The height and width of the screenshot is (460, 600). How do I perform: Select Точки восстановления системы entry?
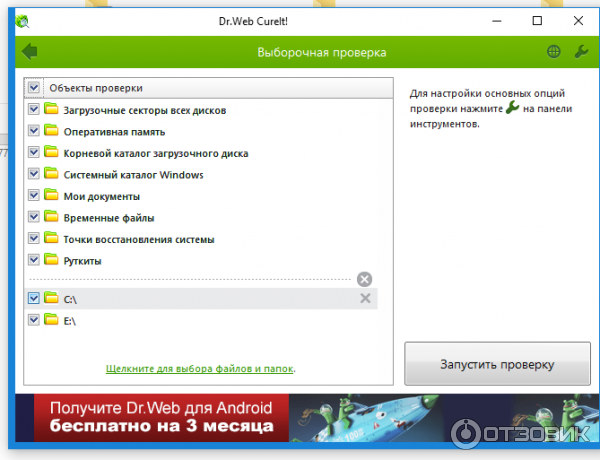[x=138, y=240]
